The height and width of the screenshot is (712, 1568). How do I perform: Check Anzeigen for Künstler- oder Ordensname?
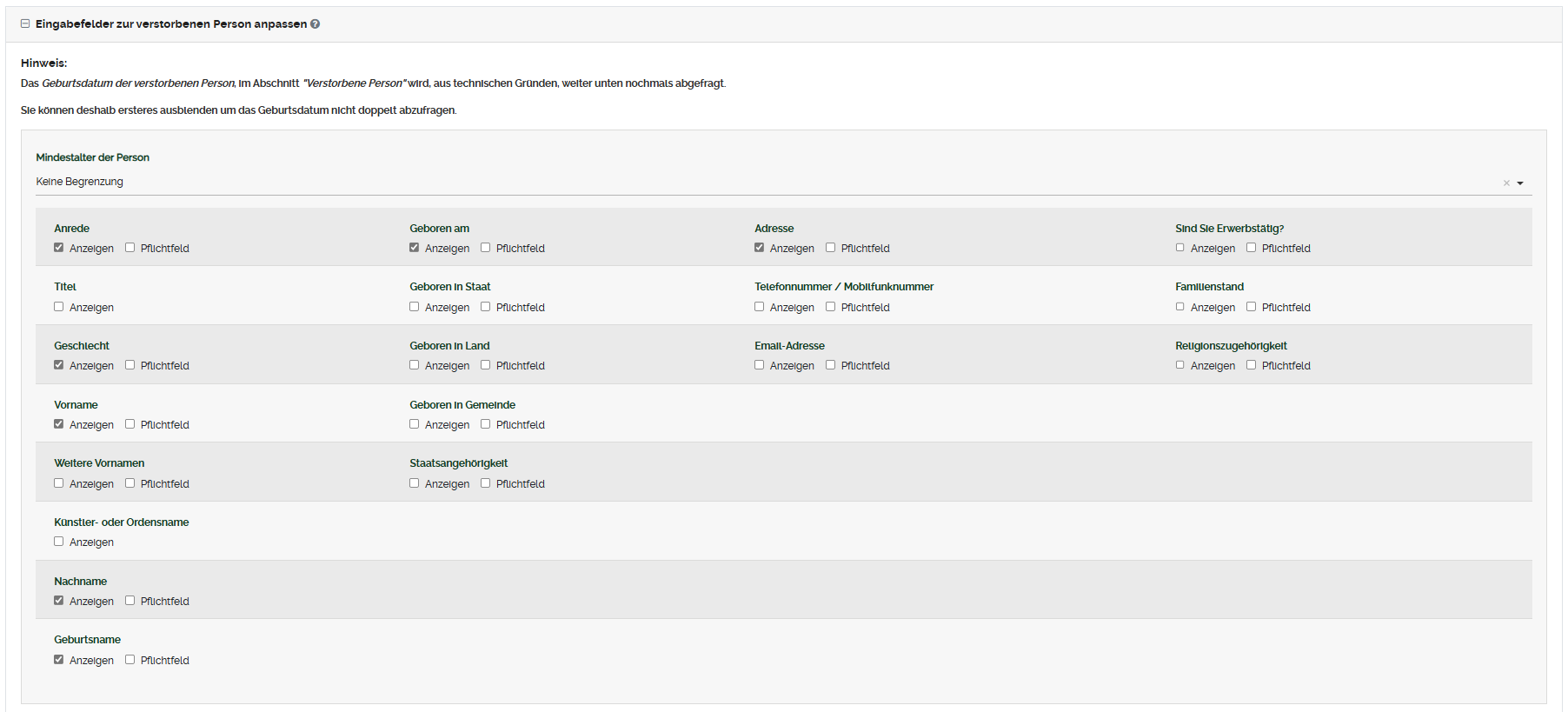point(59,542)
